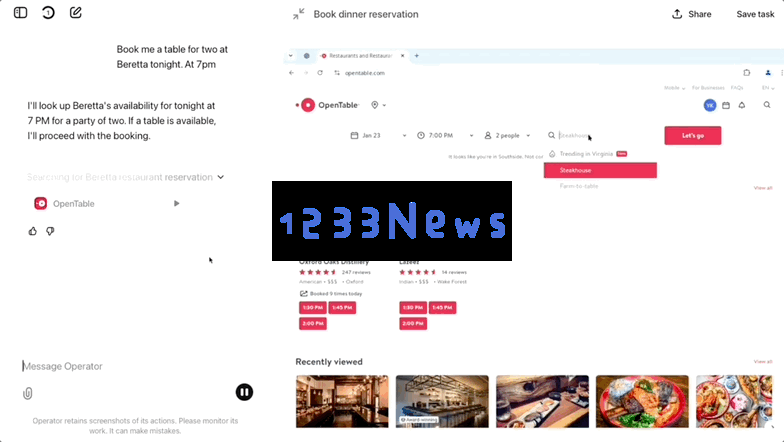Open the last recently viewed food spread thumbnail
The image size is (784, 442).
click(x=734, y=402)
